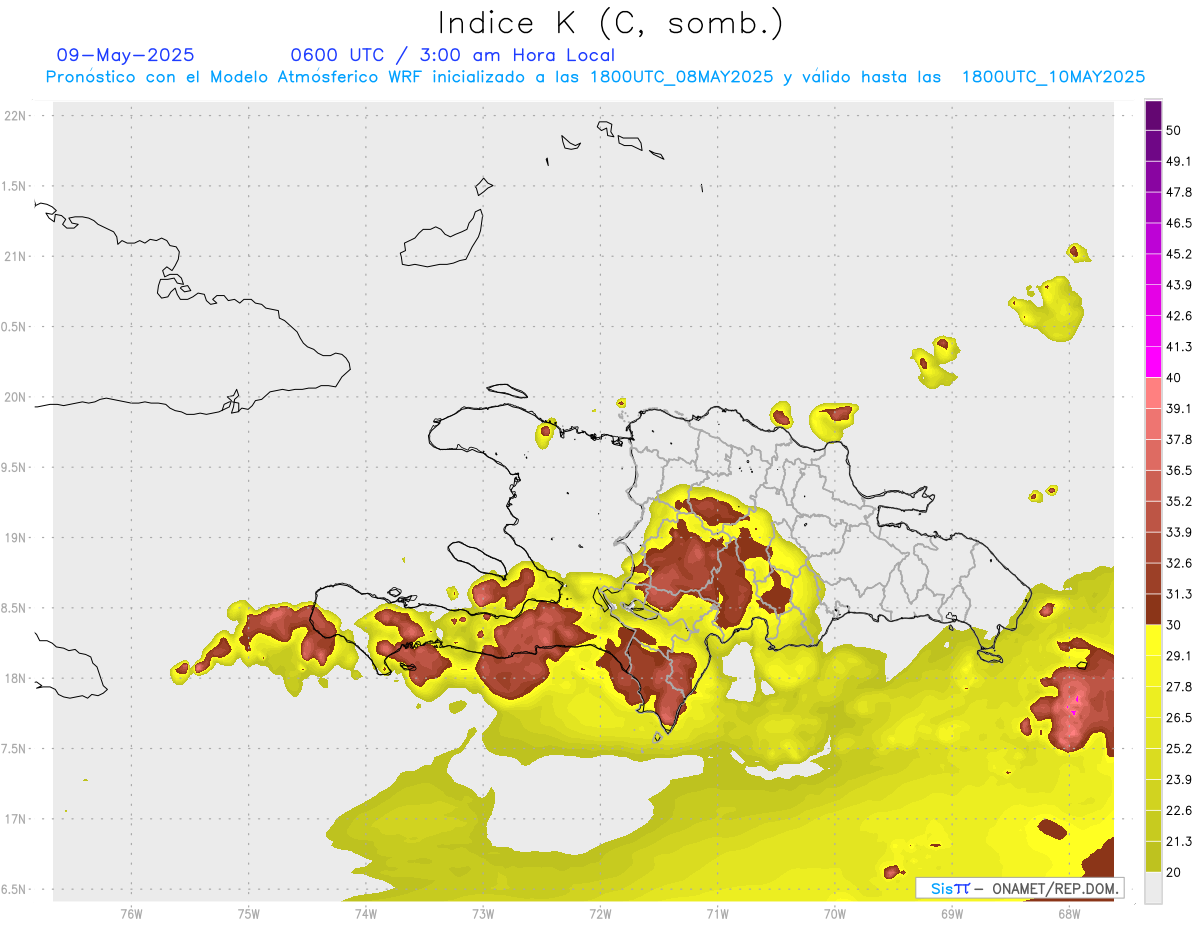The height and width of the screenshot is (927, 1200).
Task: Click the longitude label "71W"
Action: point(717,913)
